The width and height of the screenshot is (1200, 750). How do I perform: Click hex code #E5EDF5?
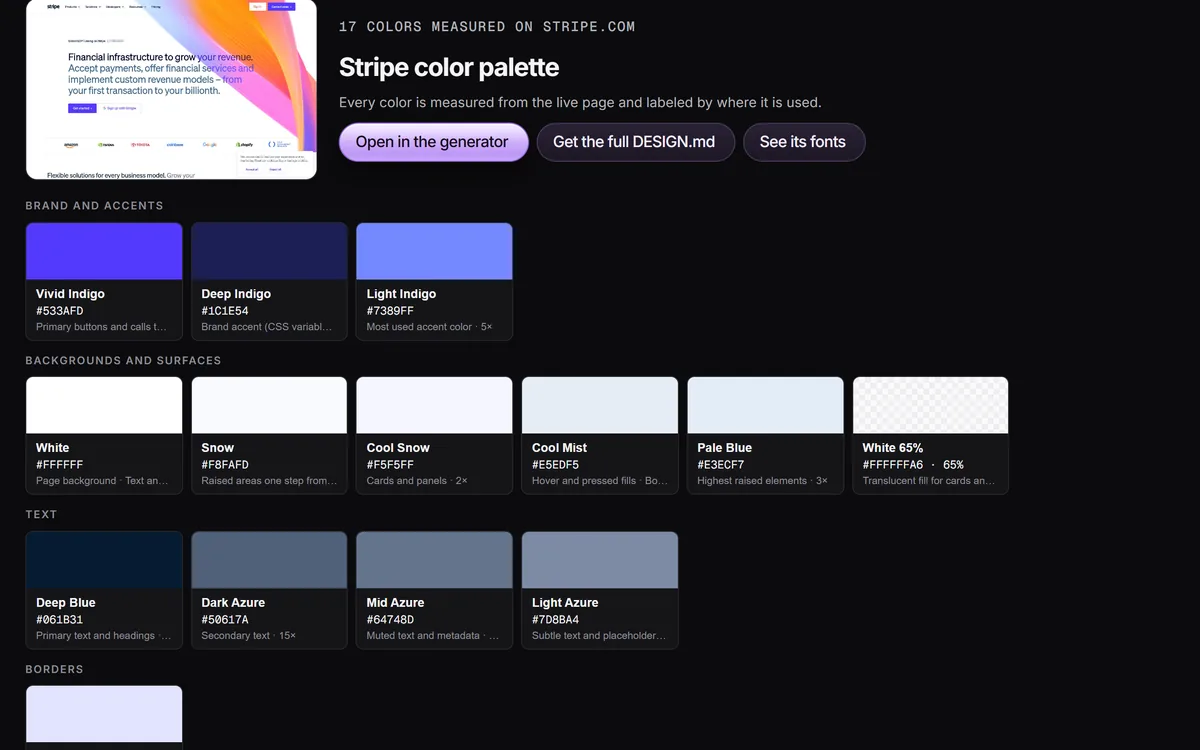coord(556,465)
